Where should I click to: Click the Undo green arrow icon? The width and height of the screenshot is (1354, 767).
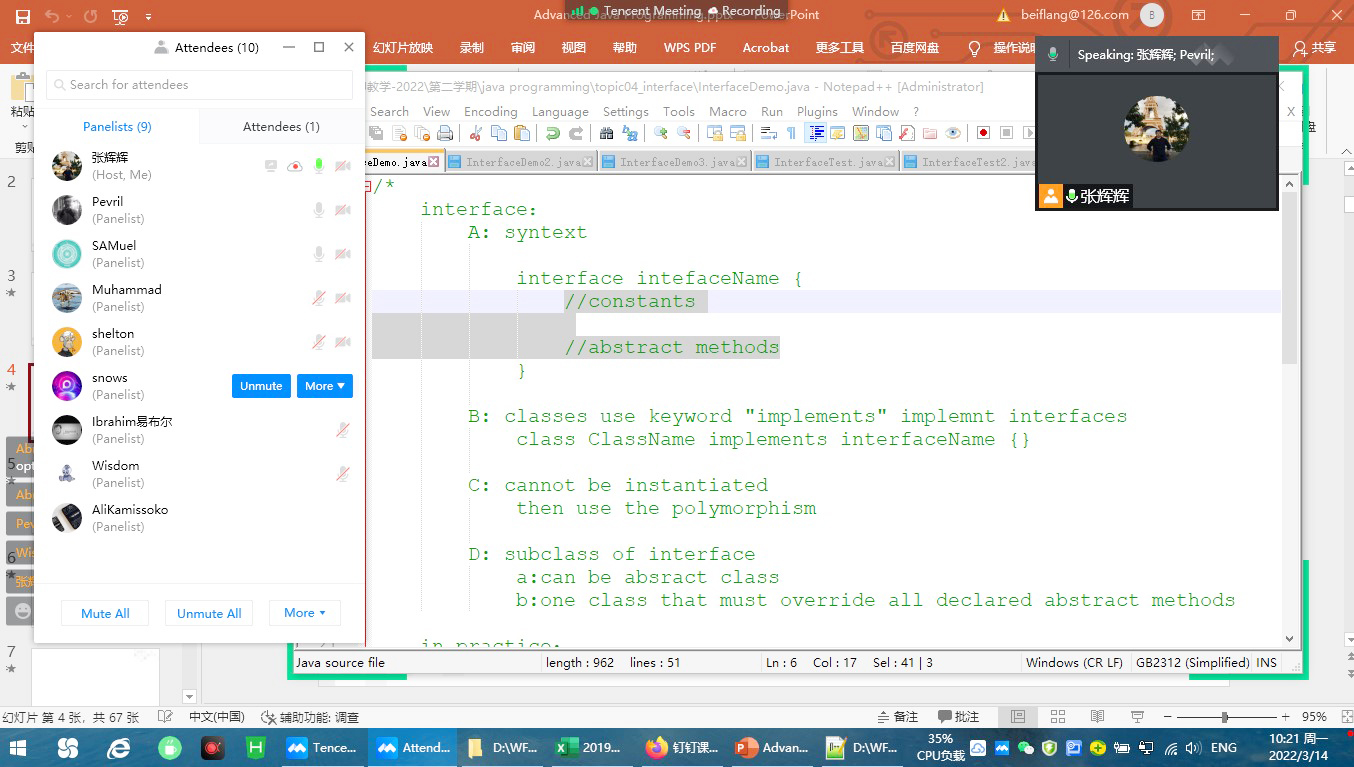[552, 133]
